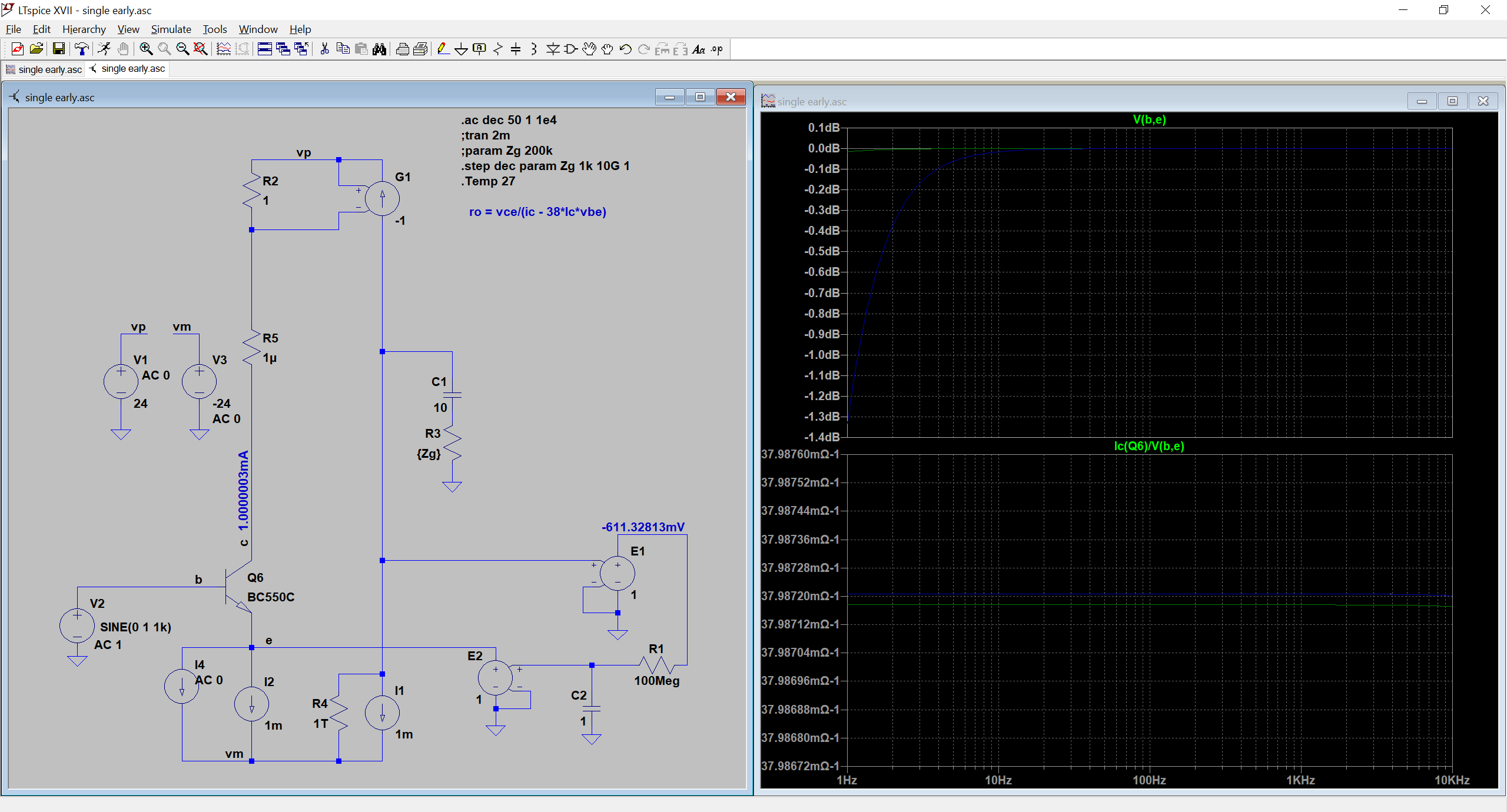Switch to the schematic tab single early.asc
The width and height of the screenshot is (1507, 812).
pyautogui.click(x=127, y=69)
